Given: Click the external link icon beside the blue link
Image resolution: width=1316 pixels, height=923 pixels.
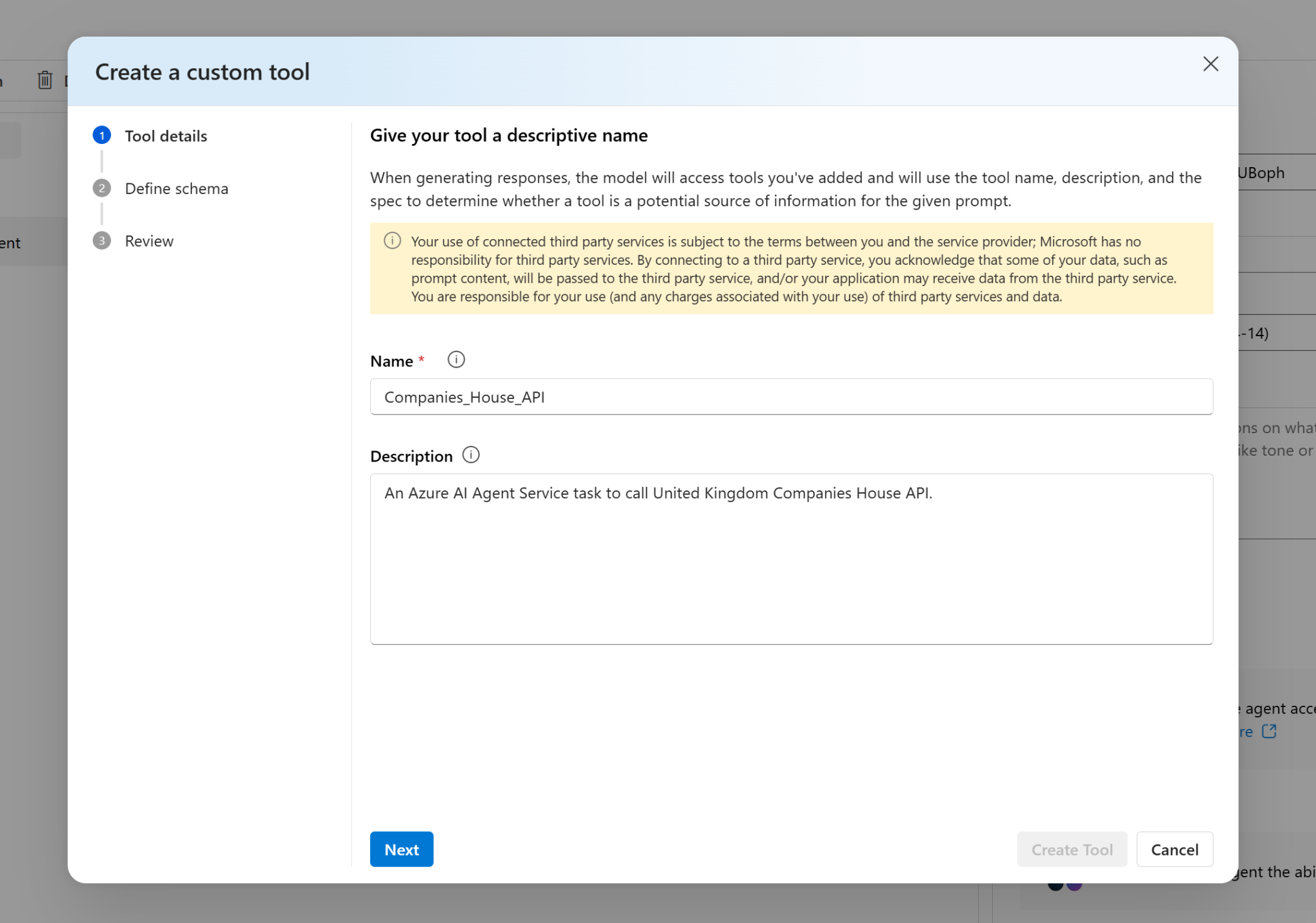Looking at the screenshot, I should point(1270,731).
